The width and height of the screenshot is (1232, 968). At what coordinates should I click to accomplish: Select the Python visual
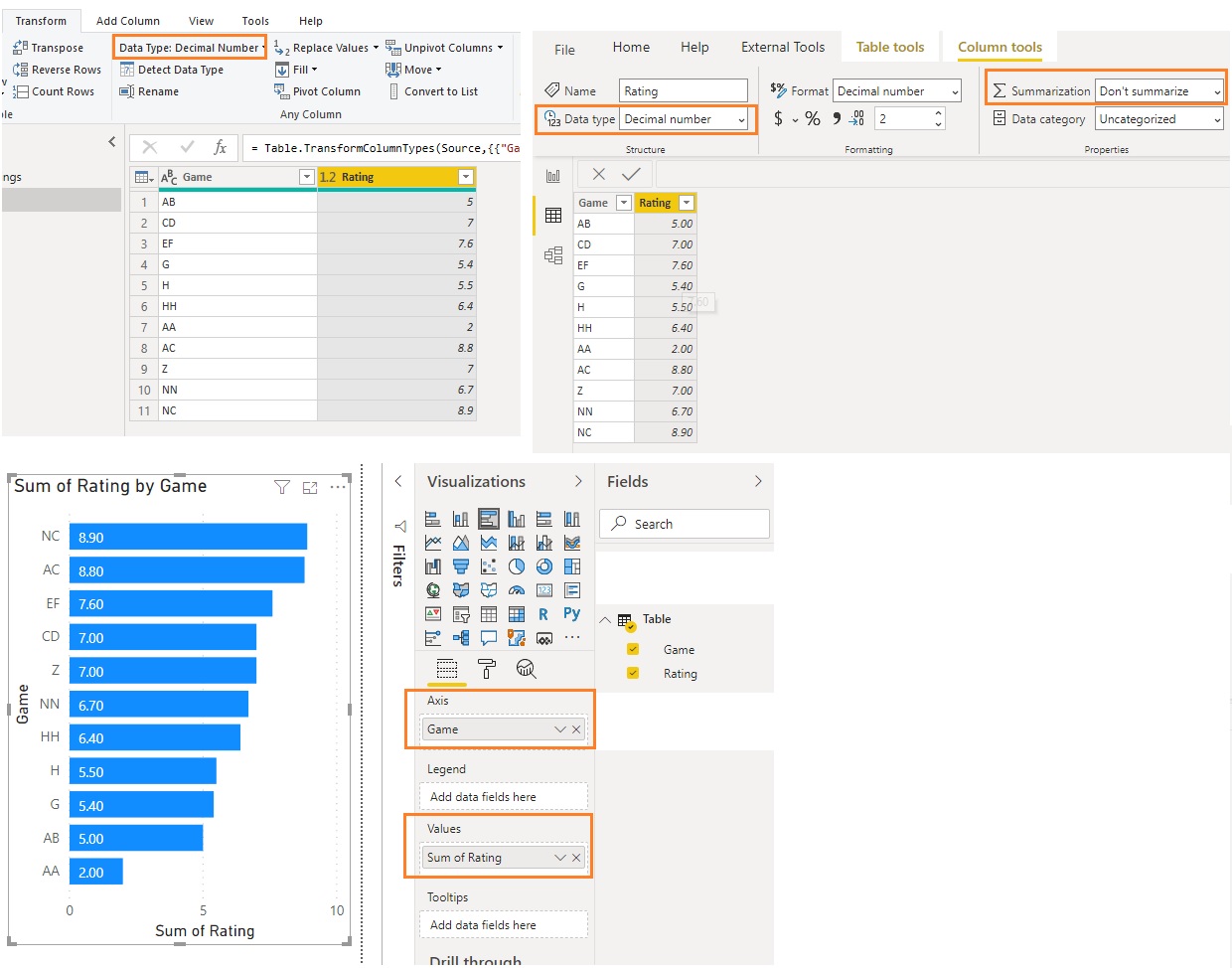(572, 613)
